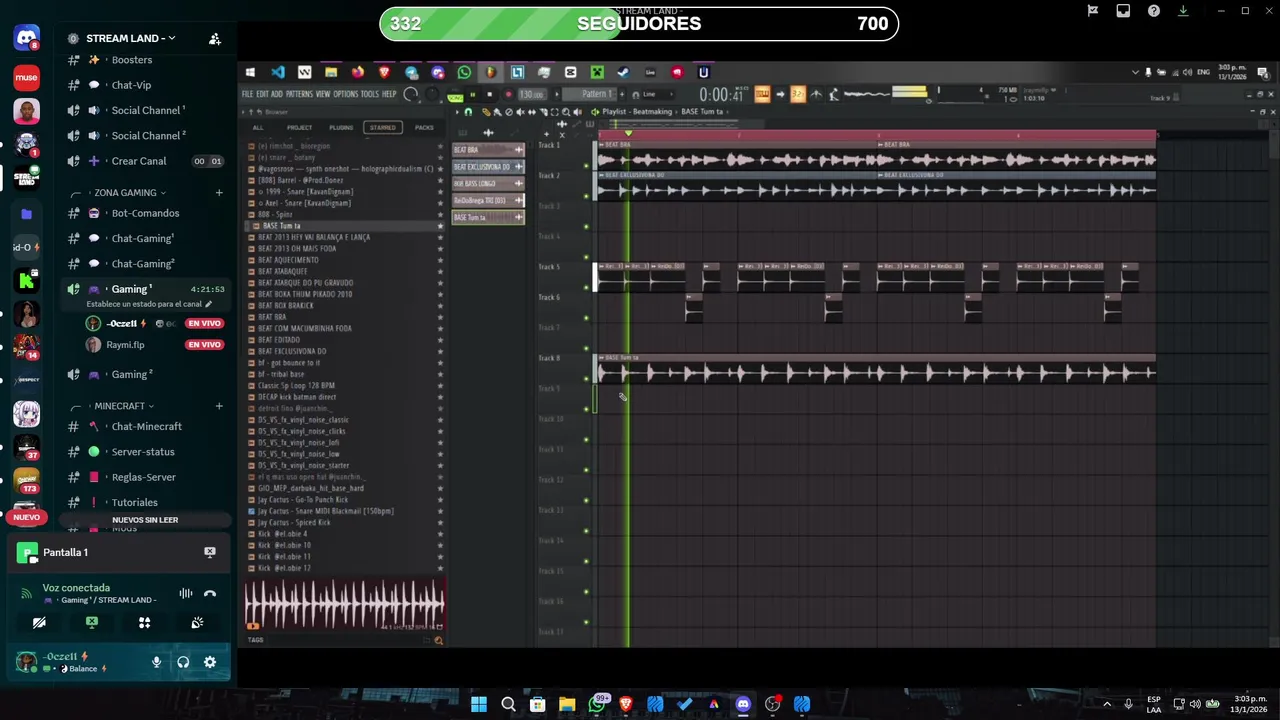Join the Gaming ² voice channel
This screenshot has width=1280, height=720.
(x=132, y=374)
